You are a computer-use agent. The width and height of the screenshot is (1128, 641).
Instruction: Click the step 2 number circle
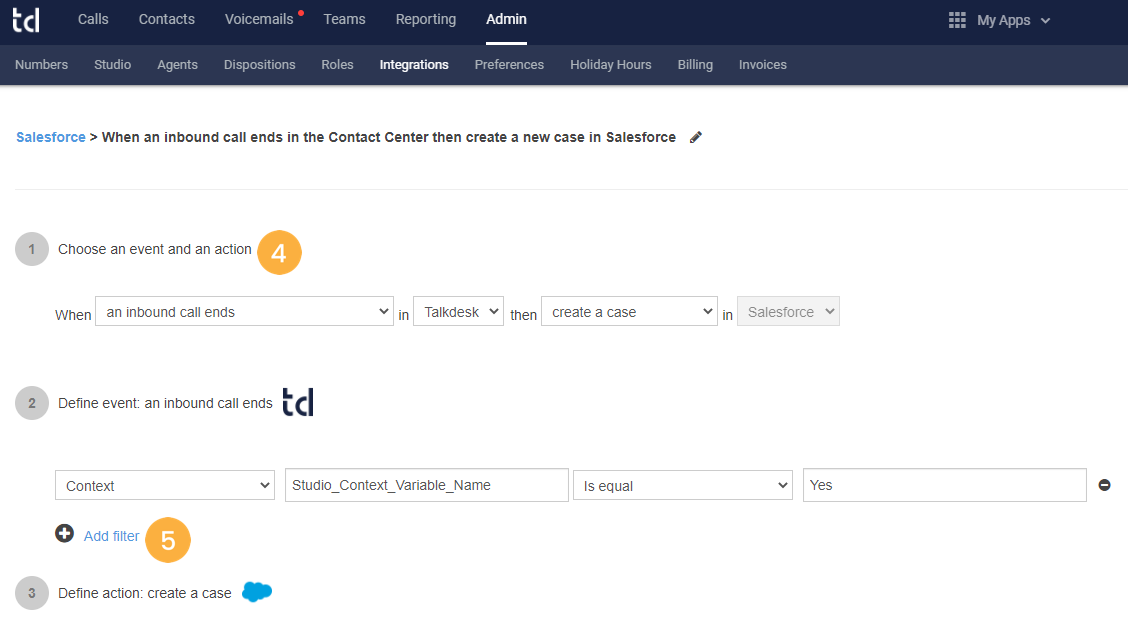pos(32,403)
